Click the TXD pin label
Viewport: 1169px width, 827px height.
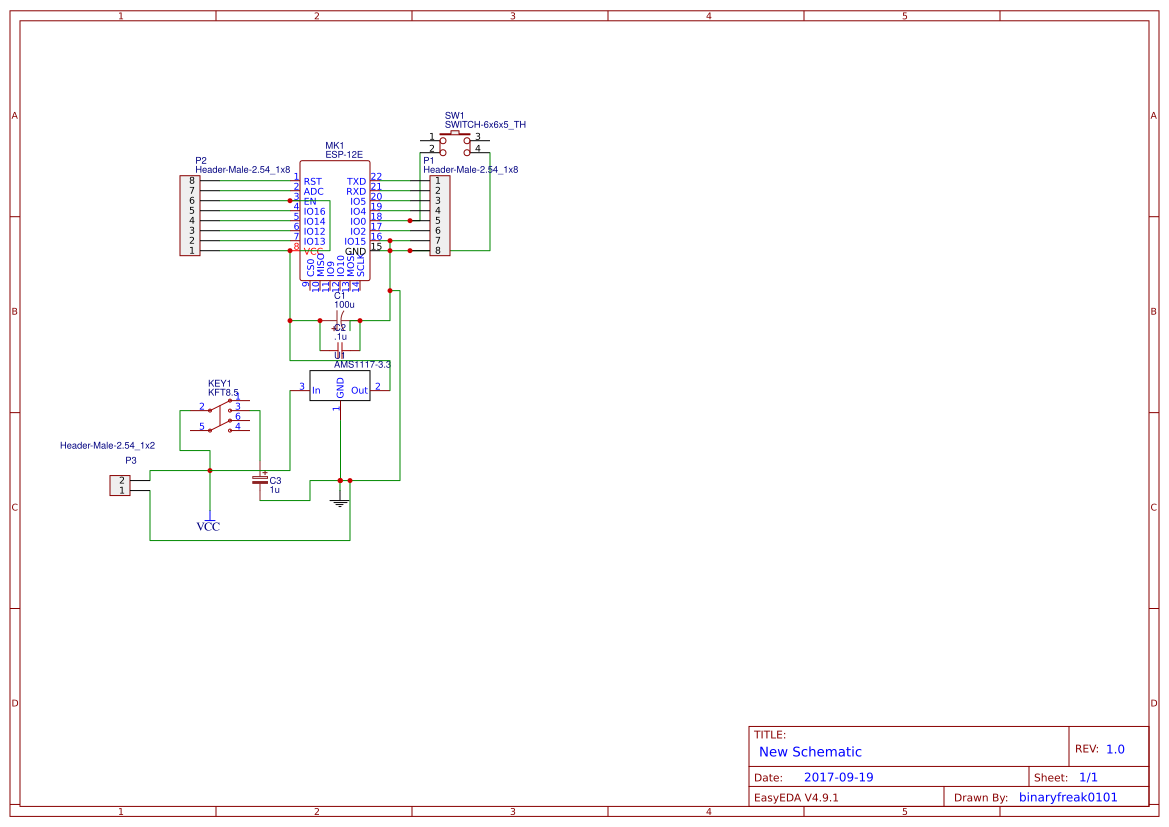pos(356,182)
